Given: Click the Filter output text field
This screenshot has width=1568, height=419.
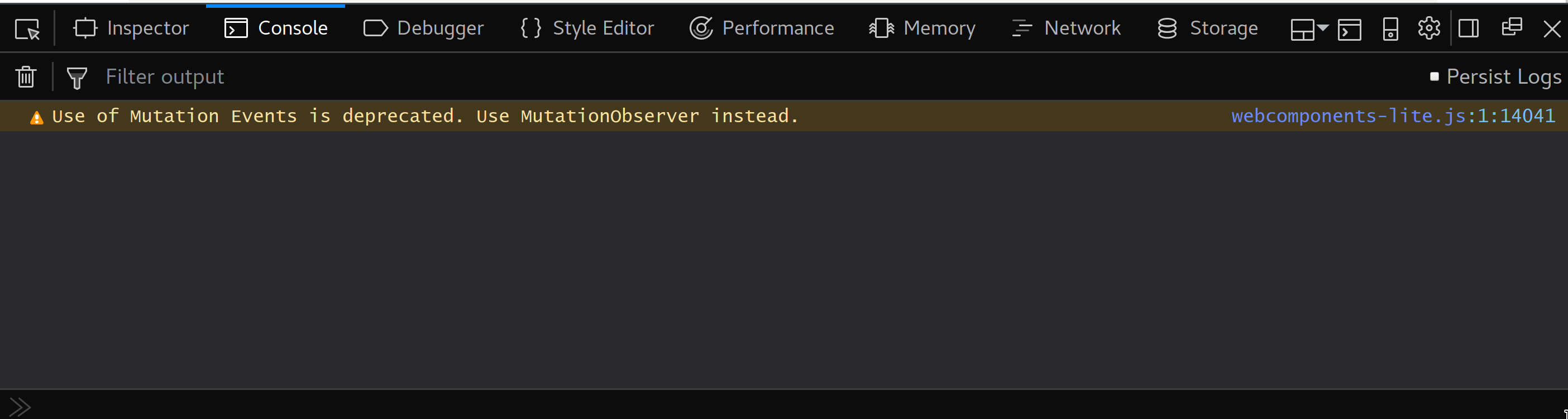Looking at the screenshot, I should 164,76.
